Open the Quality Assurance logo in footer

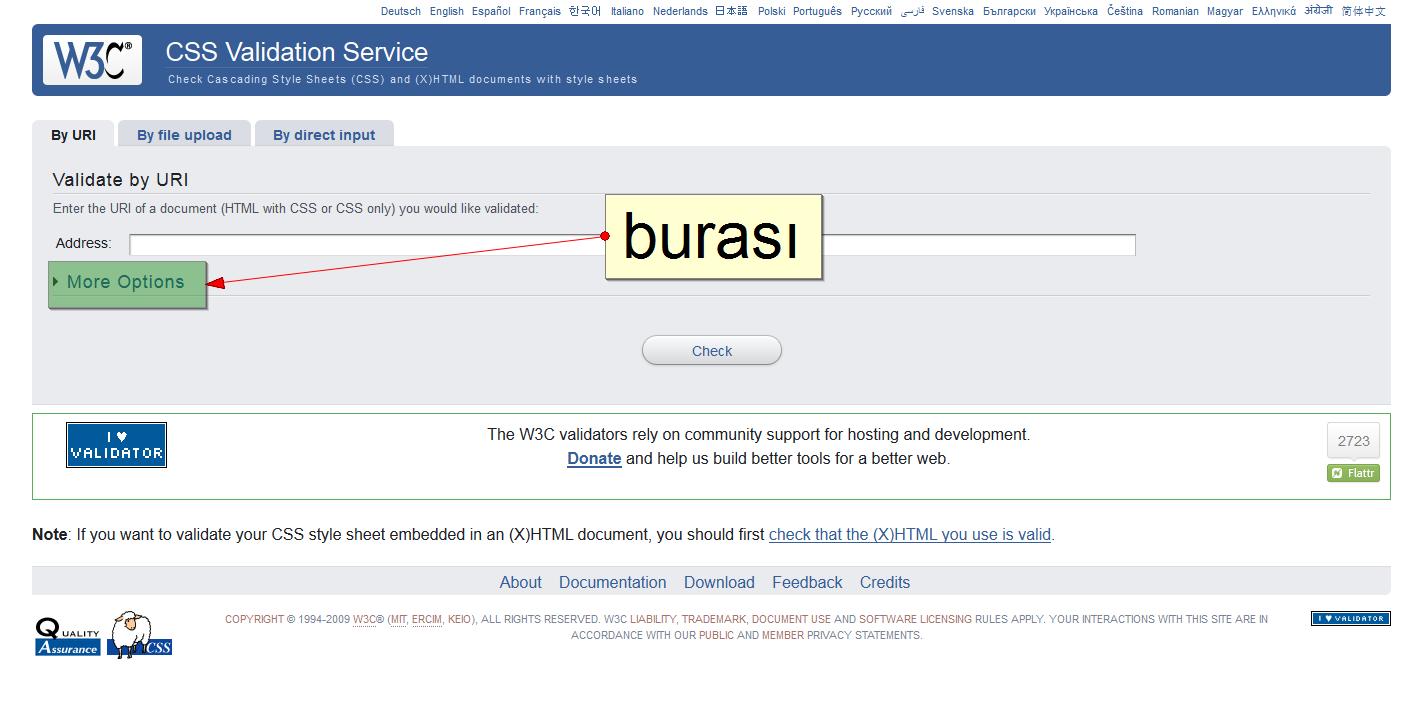point(68,636)
